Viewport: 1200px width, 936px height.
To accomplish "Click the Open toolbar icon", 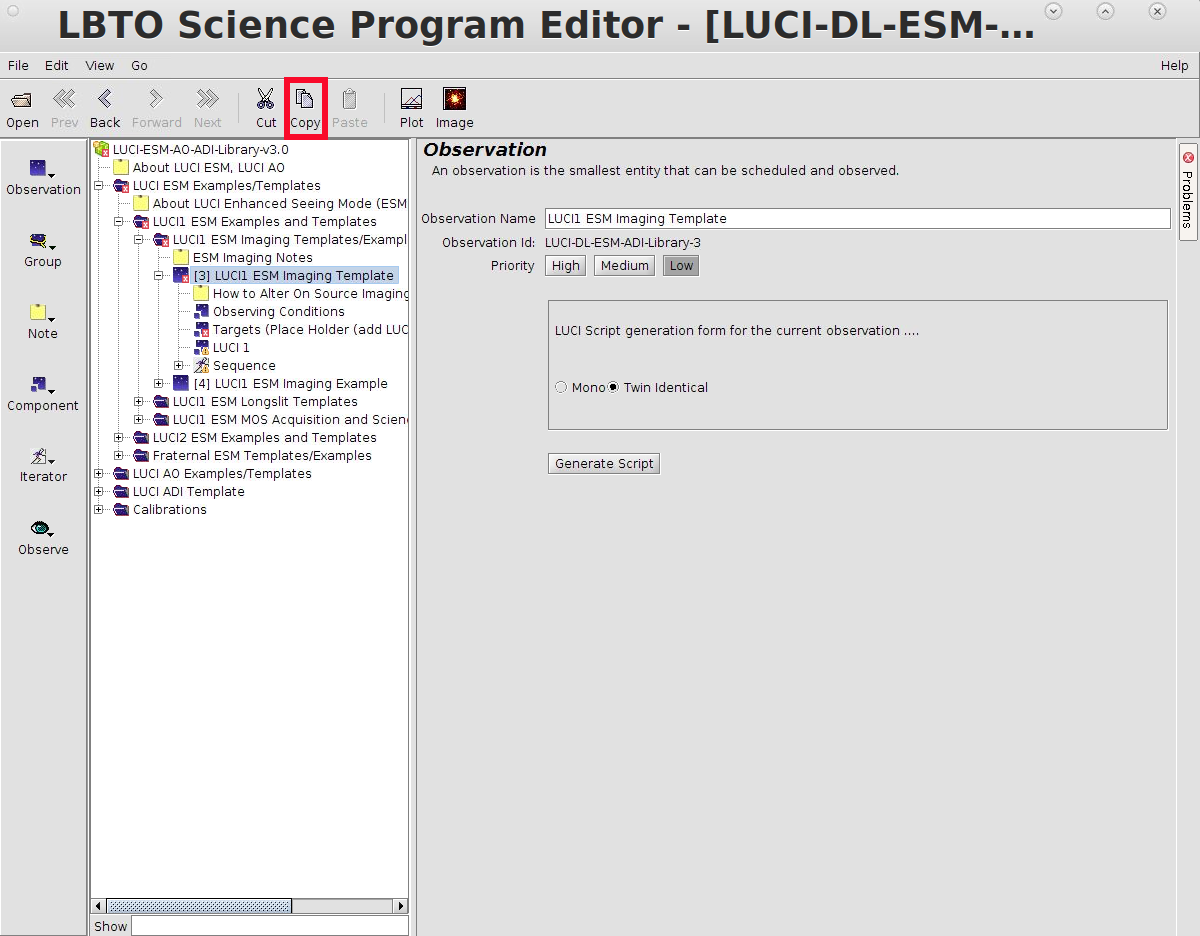I will tap(22, 108).
